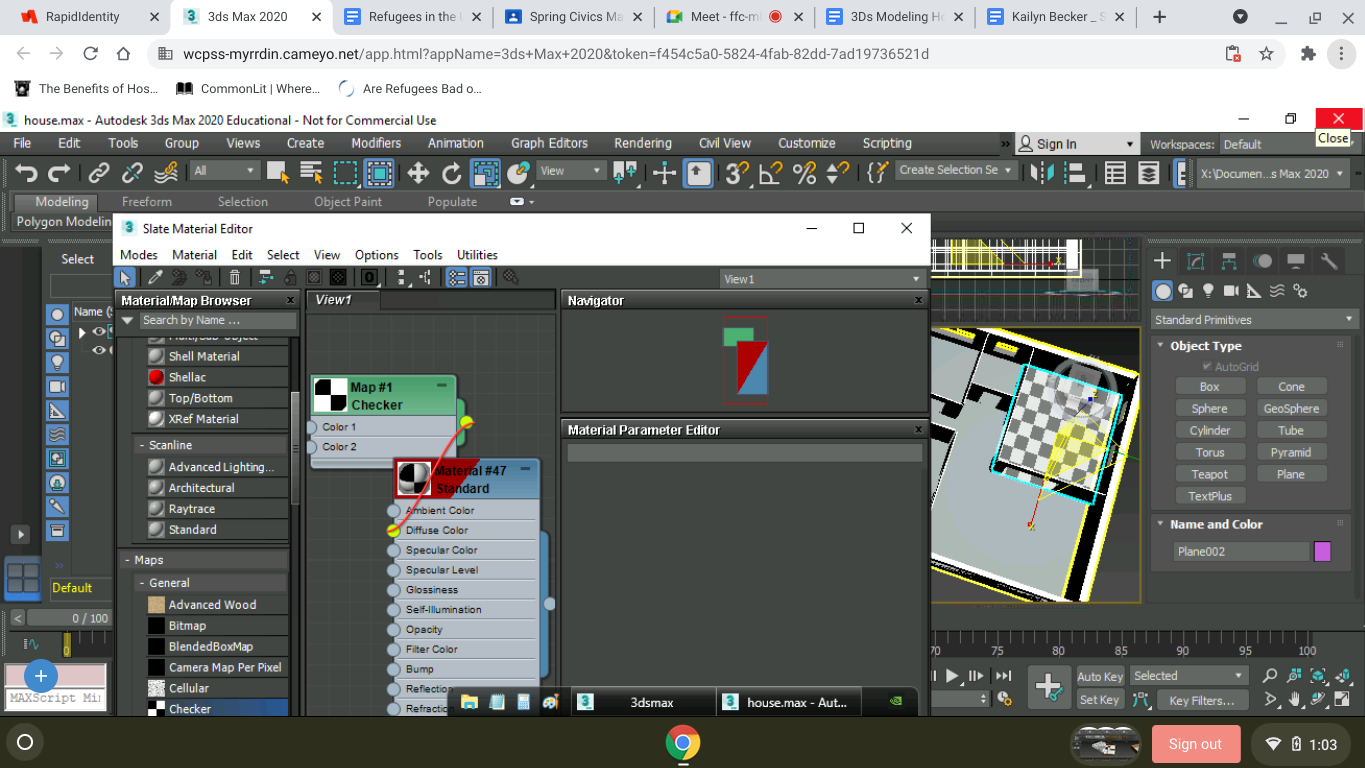This screenshot has height=768, width=1365.
Task: Click the object color swatch next to Plane002
Action: pyautogui.click(x=1321, y=551)
